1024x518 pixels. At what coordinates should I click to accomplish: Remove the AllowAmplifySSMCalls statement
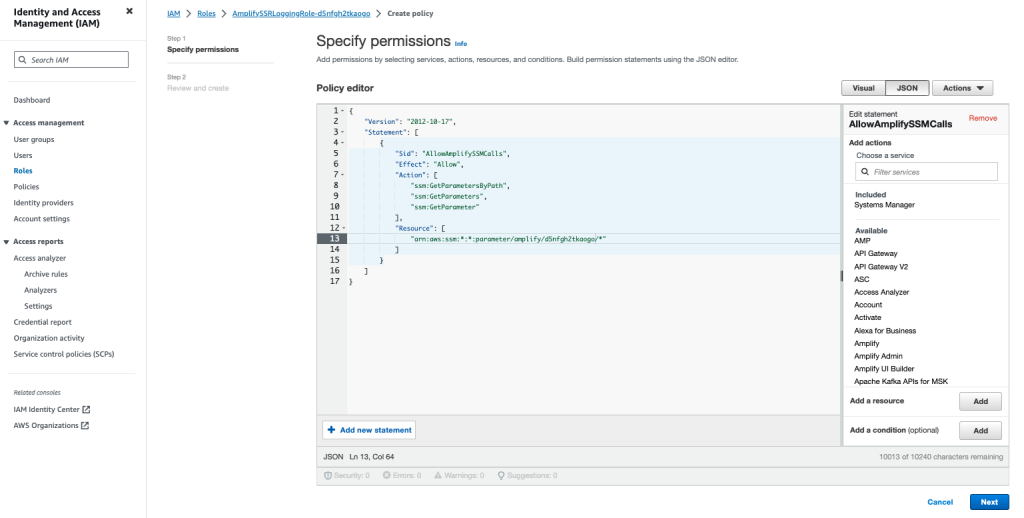(983, 118)
